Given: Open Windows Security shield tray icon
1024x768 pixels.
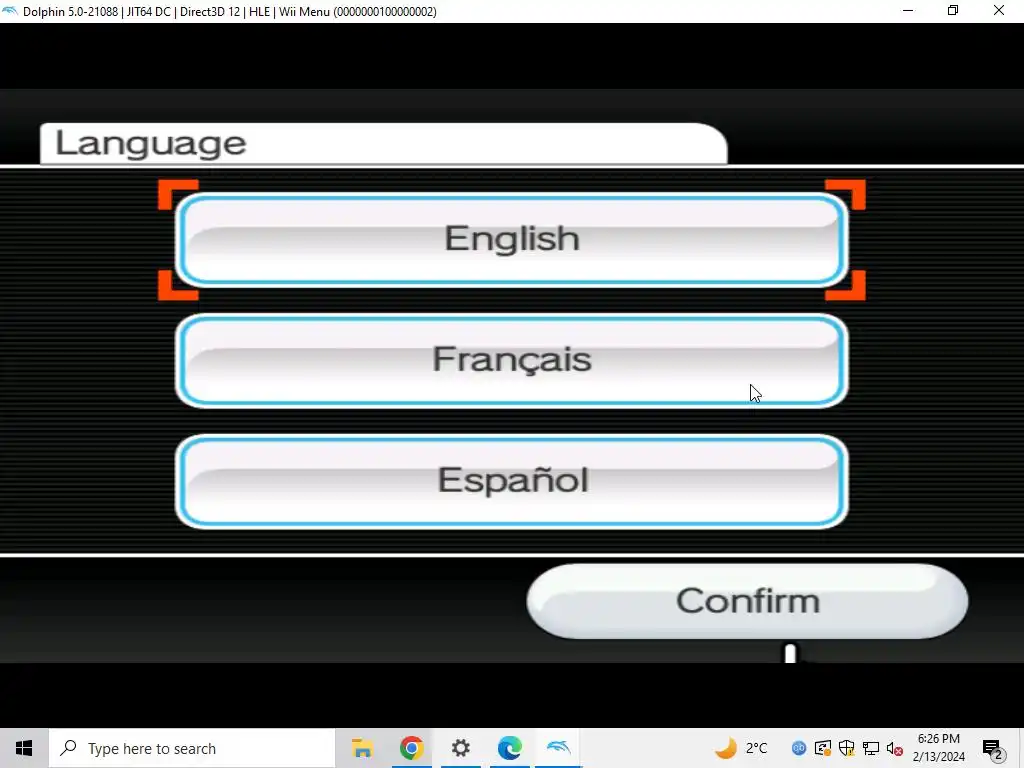Looking at the screenshot, I should point(846,748).
